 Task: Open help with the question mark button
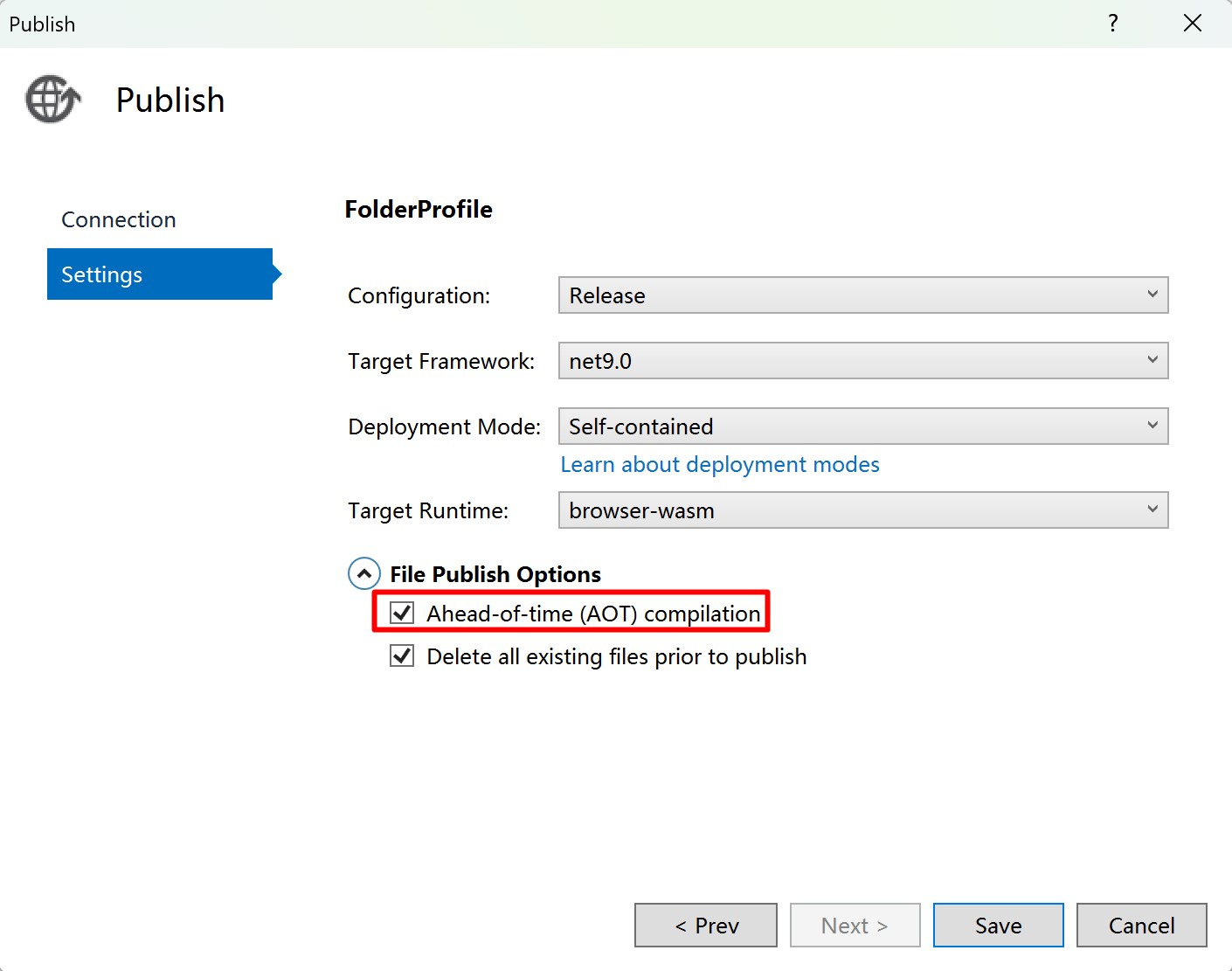coord(1112,24)
